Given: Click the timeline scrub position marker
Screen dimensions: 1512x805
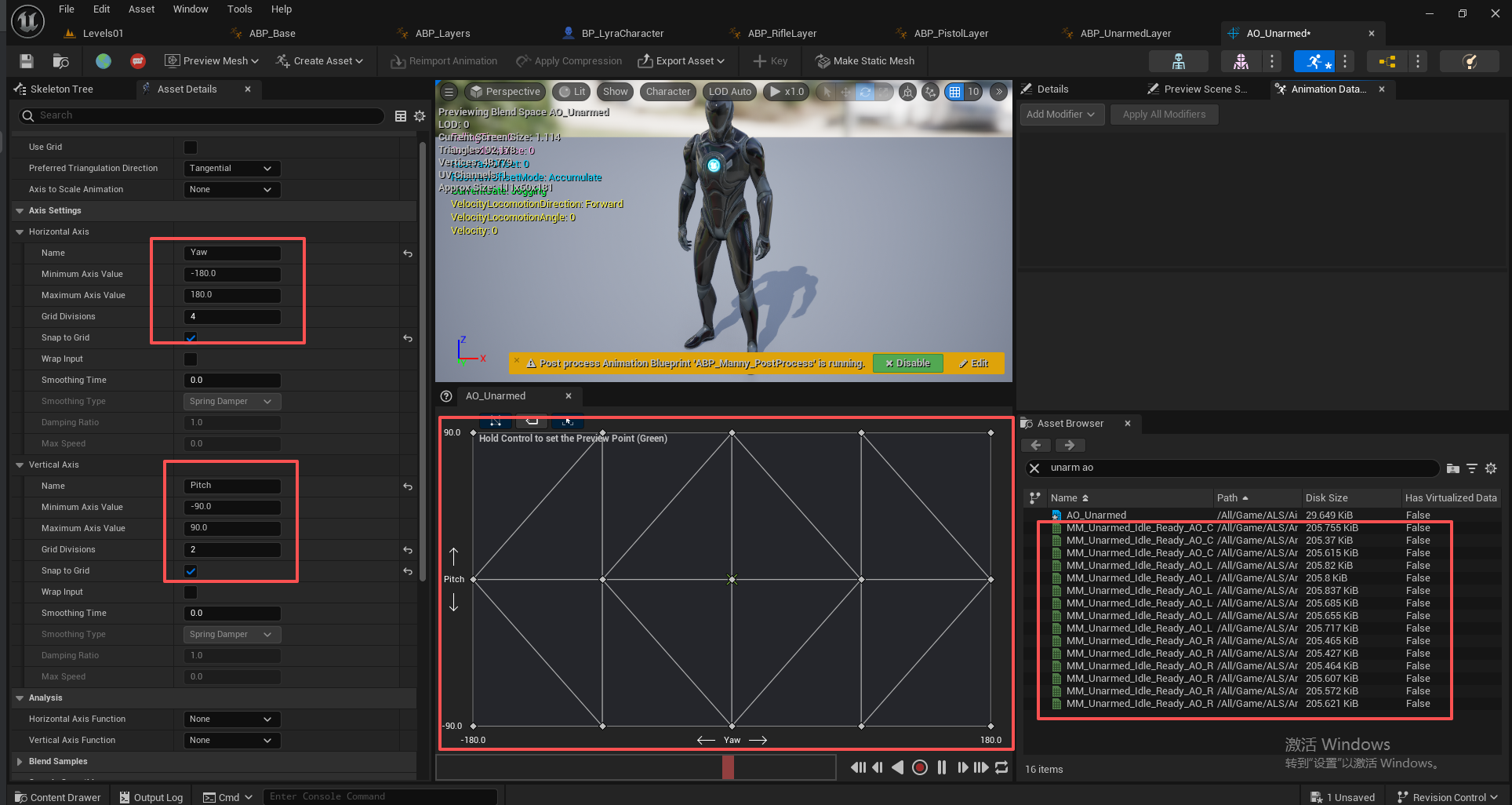Looking at the screenshot, I should click(728, 767).
